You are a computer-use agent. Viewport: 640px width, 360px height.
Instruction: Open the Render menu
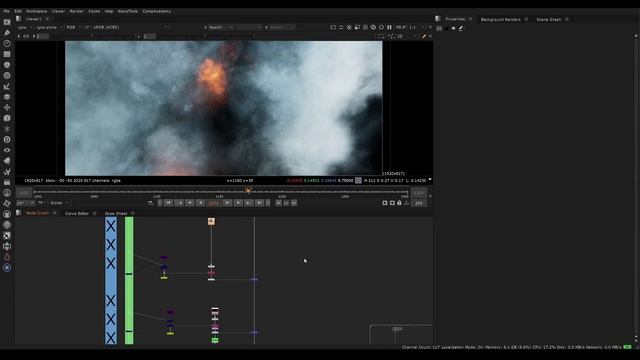pos(76,11)
